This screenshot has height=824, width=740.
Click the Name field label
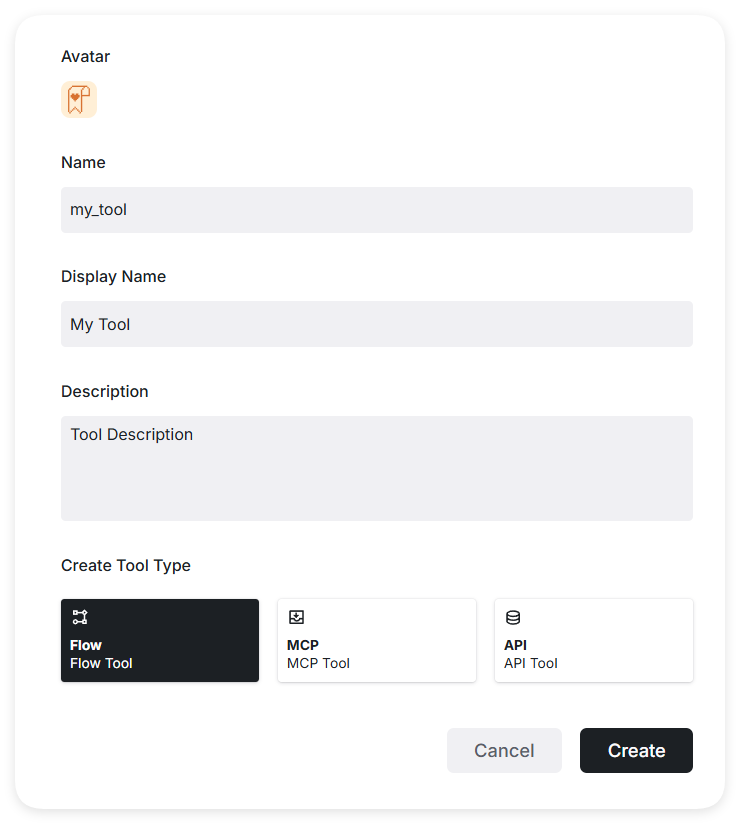pyautogui.click(x=83, y=162)
